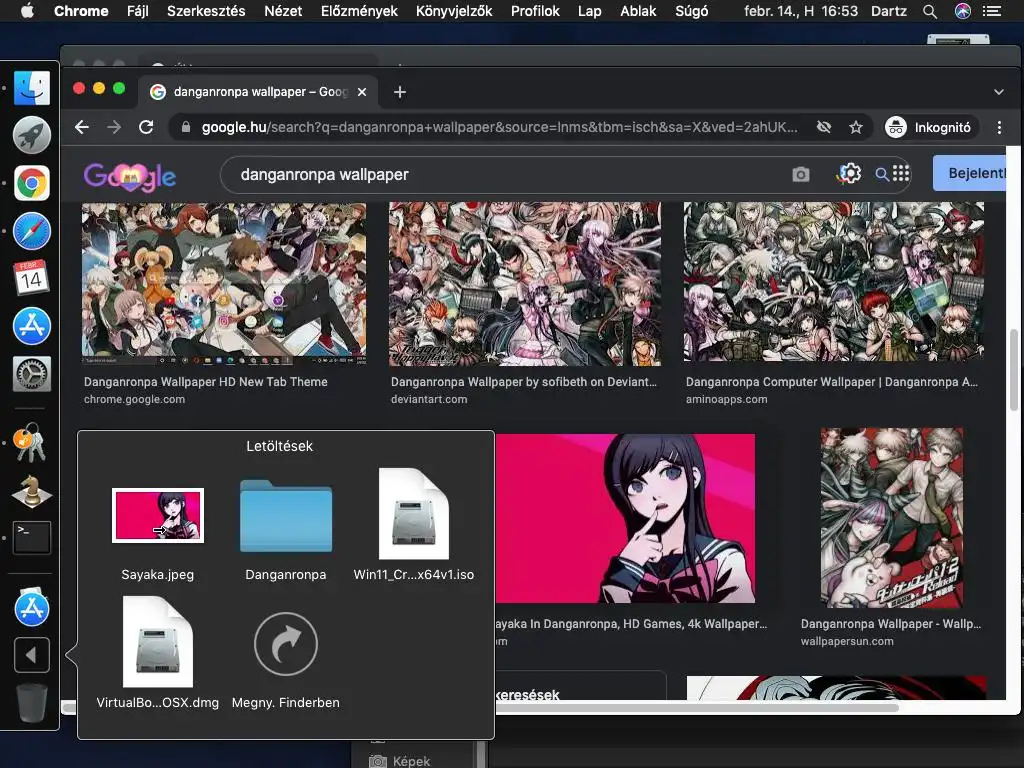Viewport: 1024px width, 768px height.
Task: Open Safari compass icon in Dock
Action: pyautogui.click(x=31, y=231)
